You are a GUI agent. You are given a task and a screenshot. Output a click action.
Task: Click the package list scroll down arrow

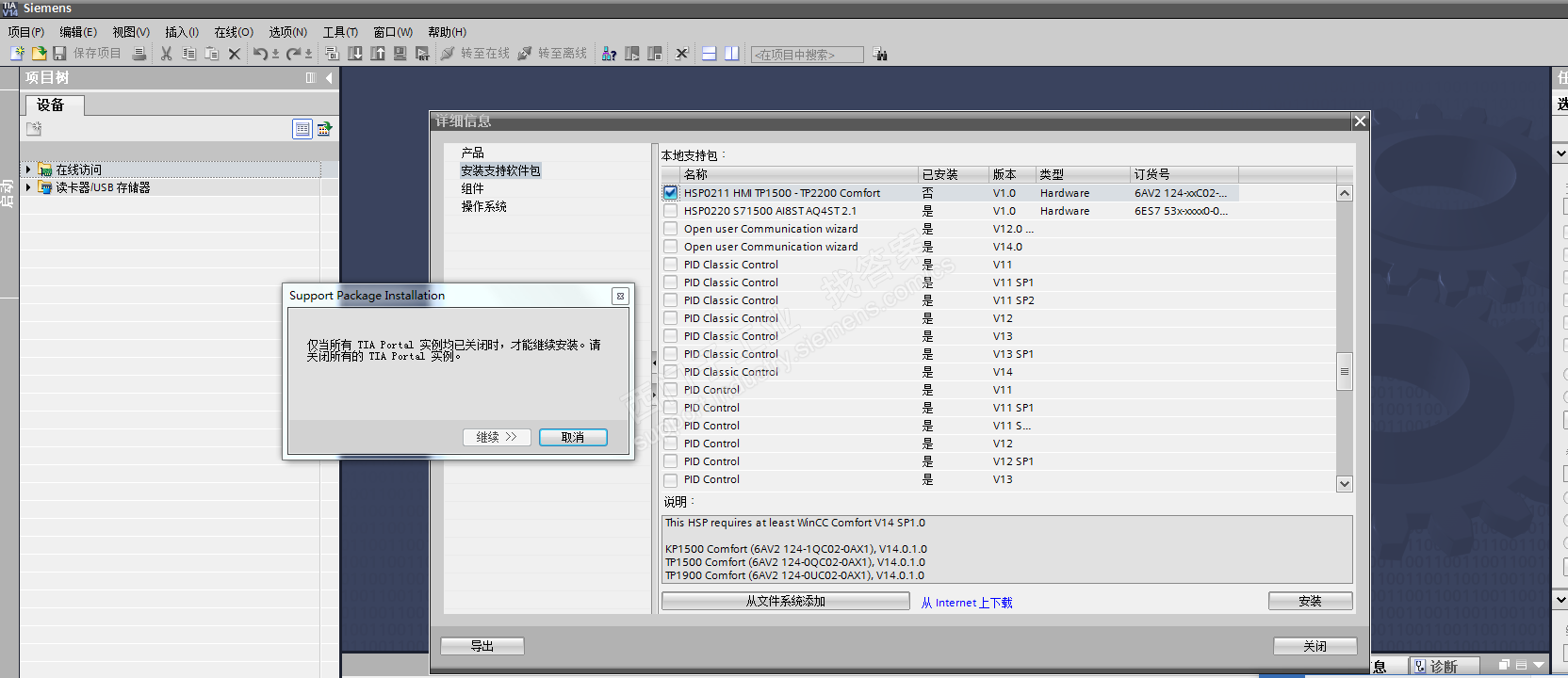point(1345,483)
